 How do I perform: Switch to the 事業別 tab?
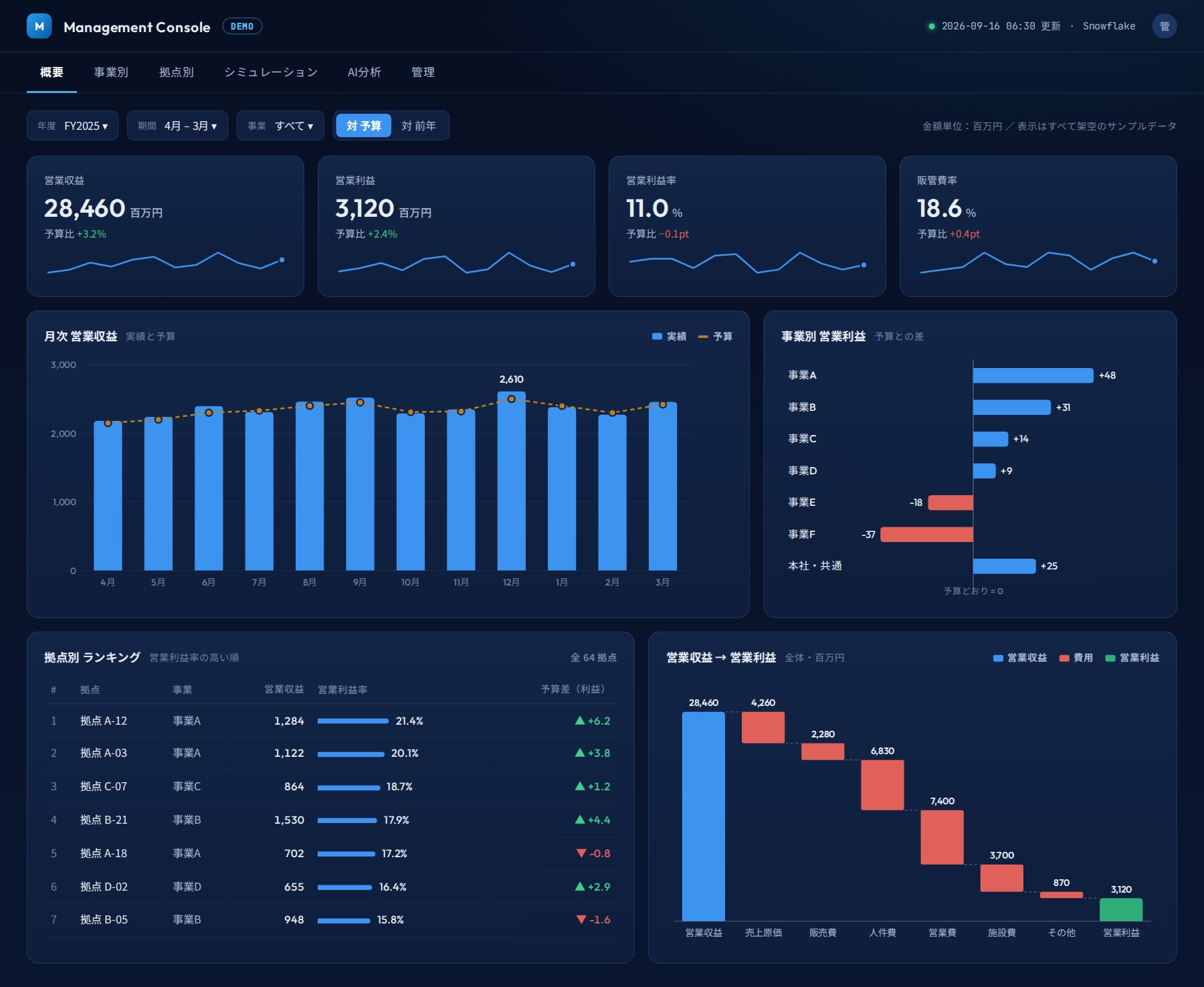111,72
